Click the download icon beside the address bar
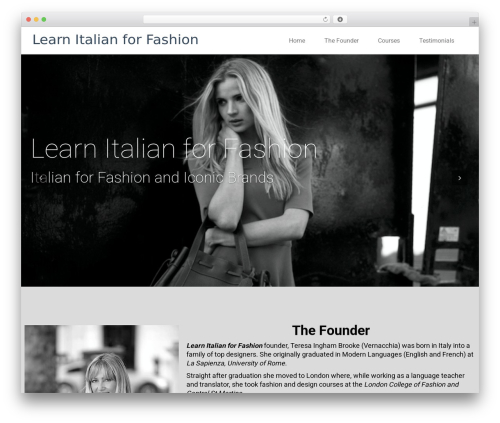The height and width of the screenshot is (423, 500). point(340,19)
